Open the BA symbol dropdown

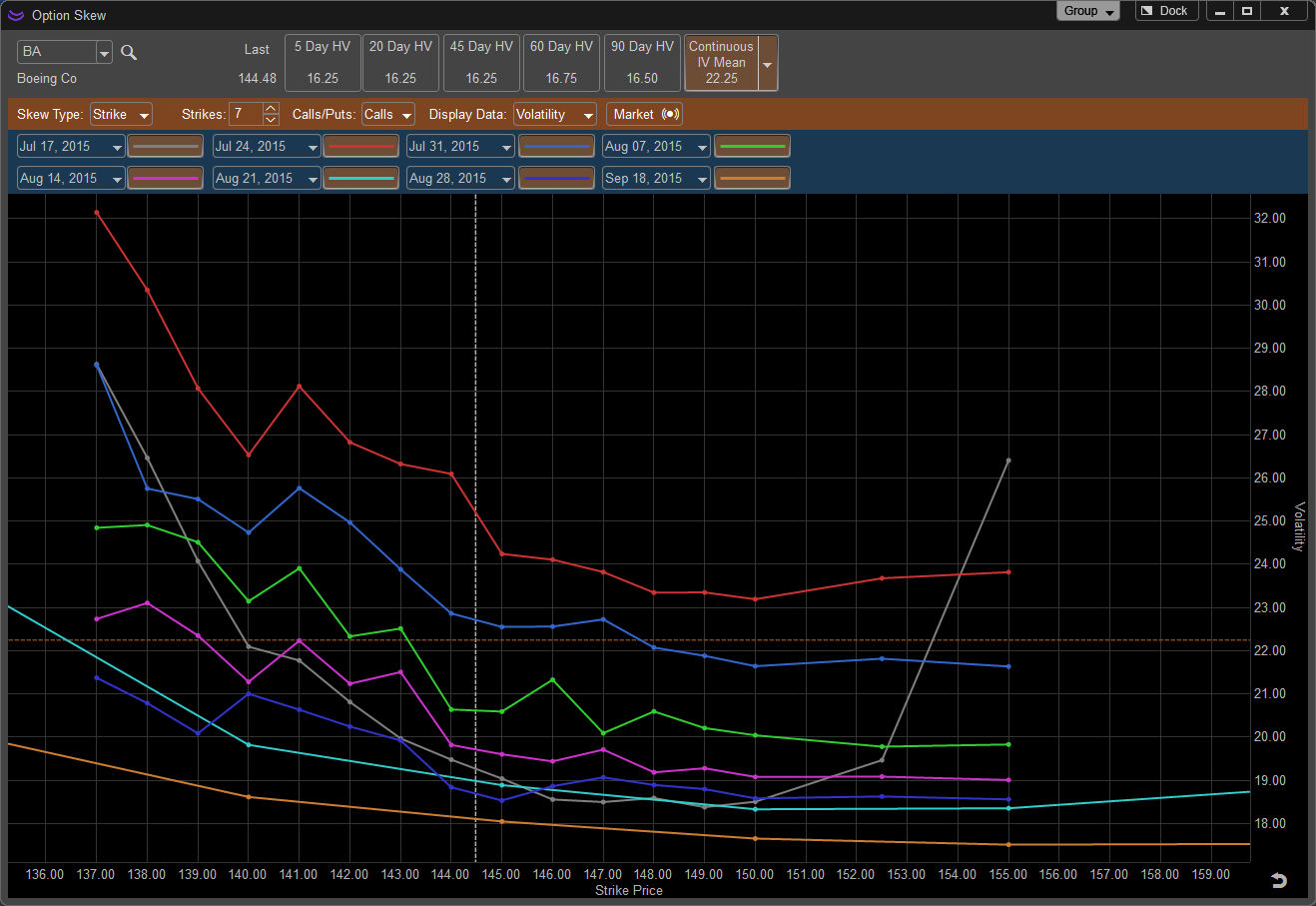coord(104,53)
